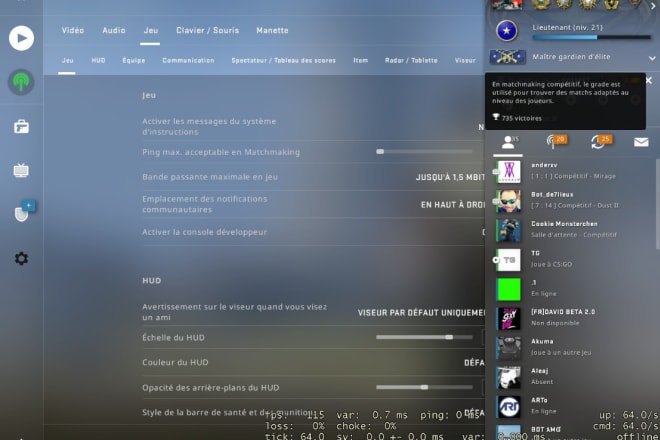Click anderxv's avatar
The width and height of the screenshot is (660, 440).
pyautogui.click(x=508, y=171)
